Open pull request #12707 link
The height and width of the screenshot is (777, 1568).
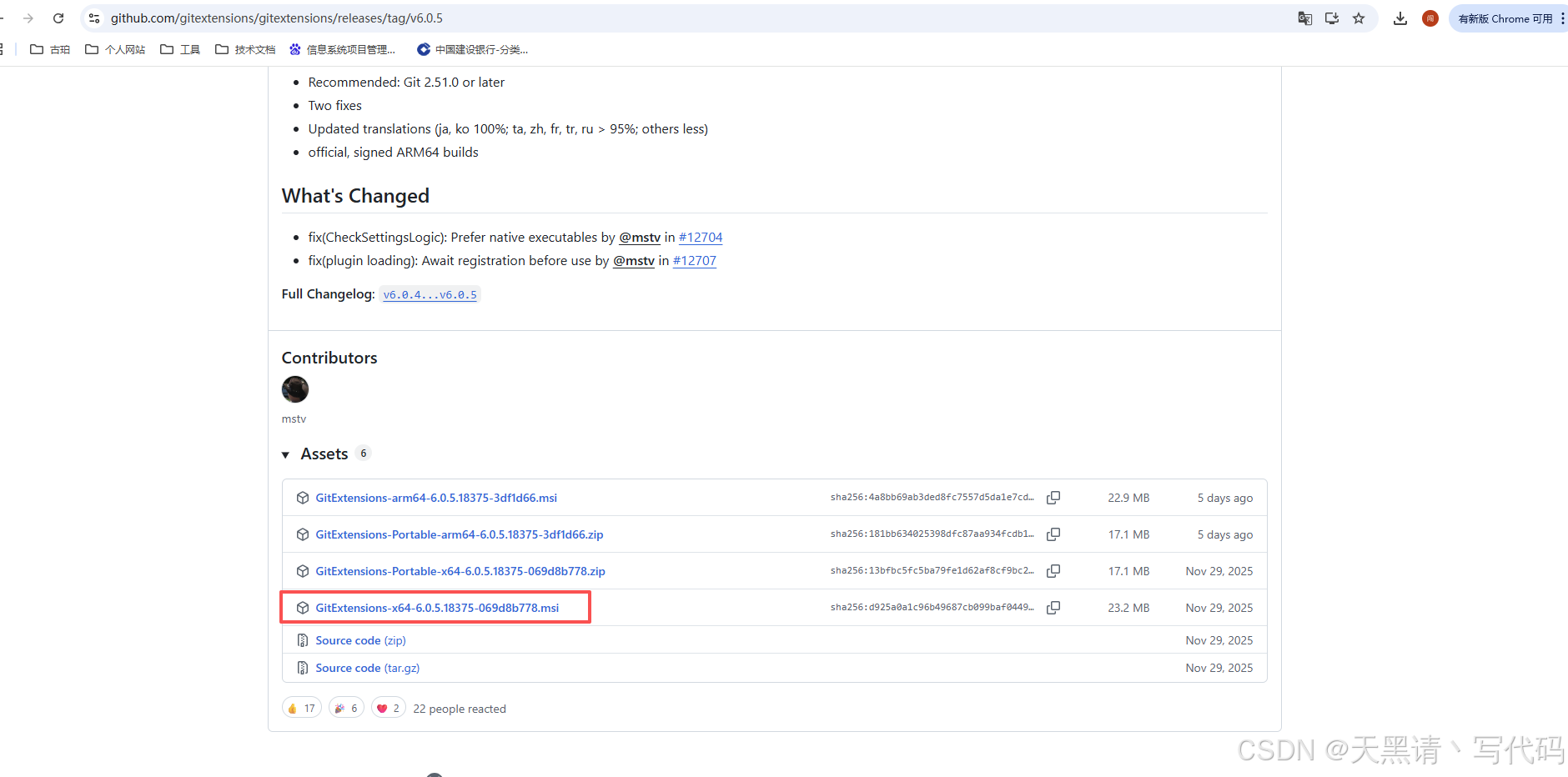(x=695, y=261)
